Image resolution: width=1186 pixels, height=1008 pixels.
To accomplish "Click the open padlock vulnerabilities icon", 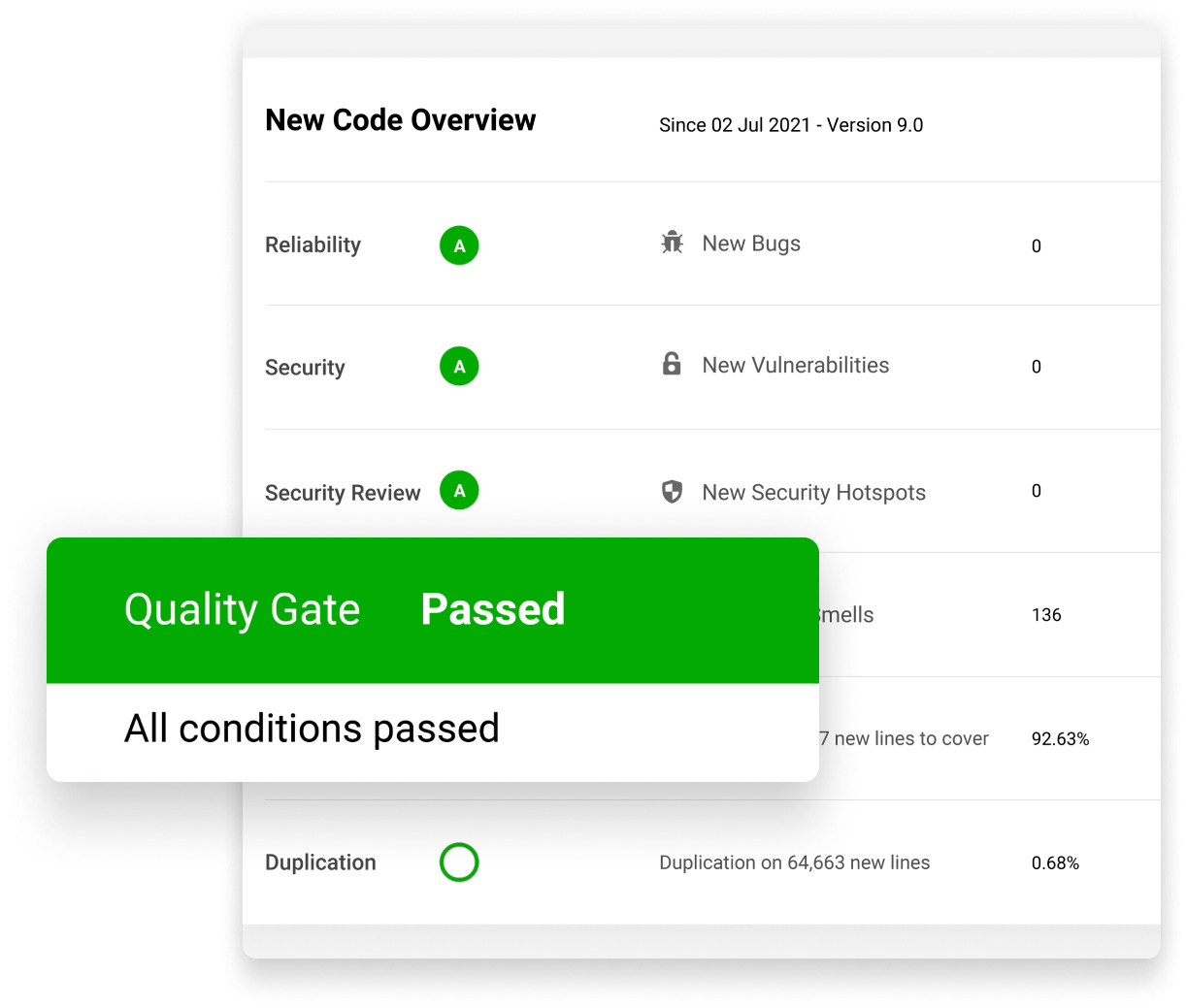I will [x=672, y=365].
